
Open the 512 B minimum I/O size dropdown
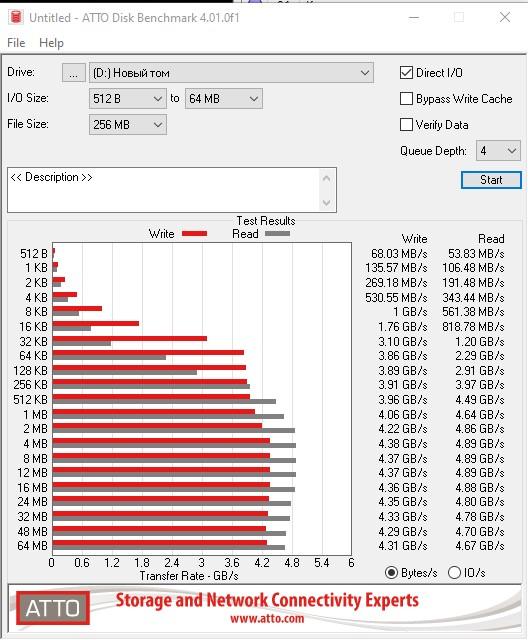click(128, 99)
